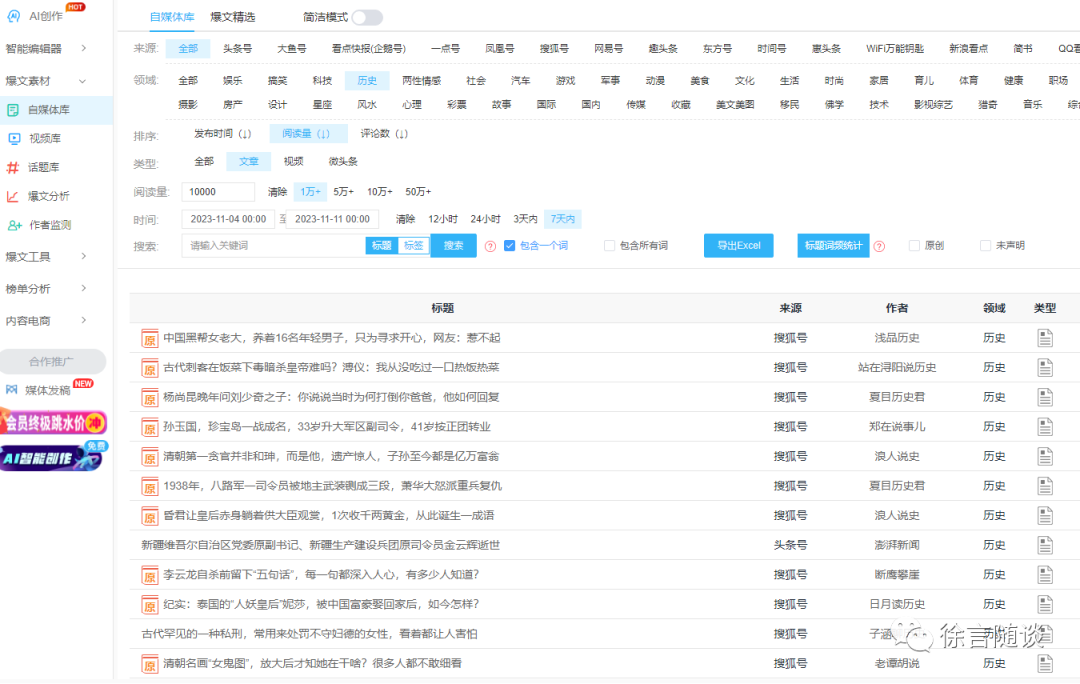Viewport: 1080px width, 684px height.
Task: Select the 视频 type tab
Action: (292, 160)
